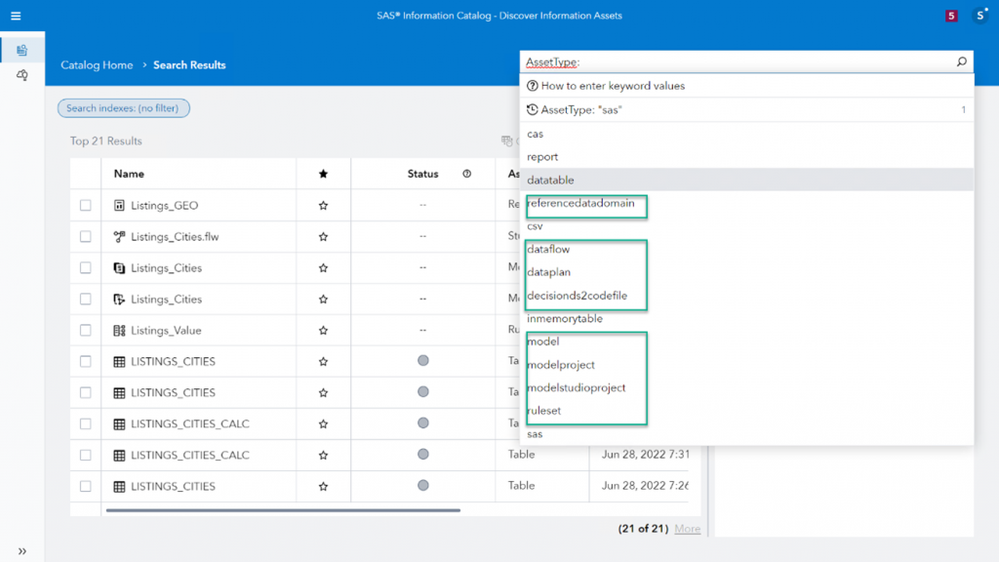Select recent search AssetType: "sas"

pyautogui.click(x=747, y=110)
